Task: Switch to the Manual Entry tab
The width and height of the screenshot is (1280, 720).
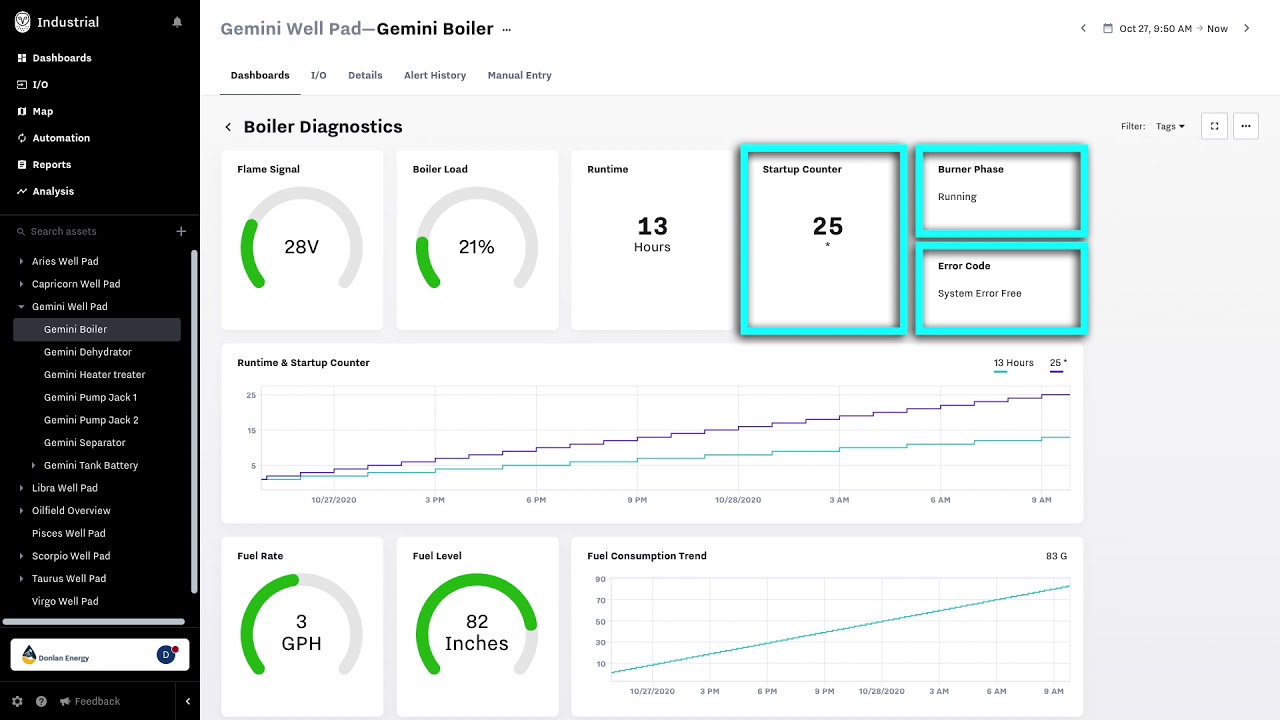Action: (x=519, y=75)
